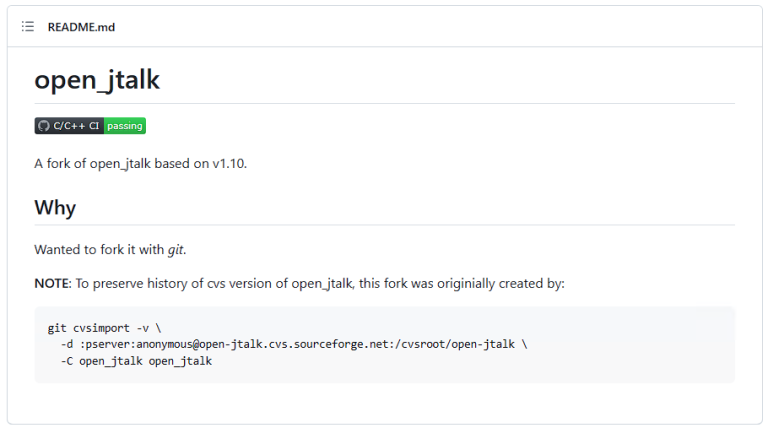Click the italic "git" word
Screen dimensions: 768x428
(x=174, y=249)
